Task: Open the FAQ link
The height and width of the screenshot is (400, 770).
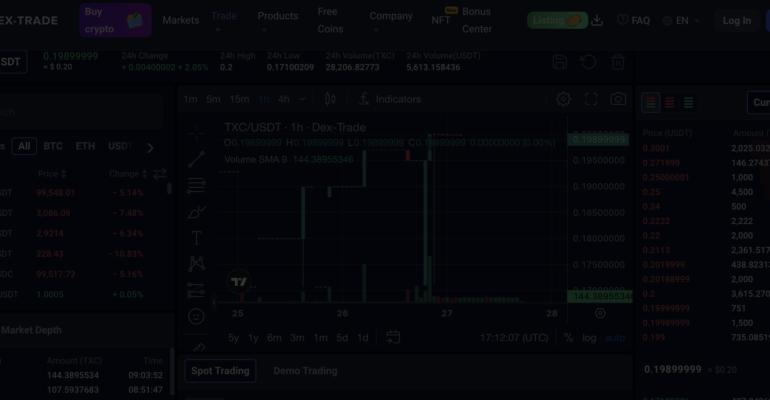Action: [x=633, y=20]
